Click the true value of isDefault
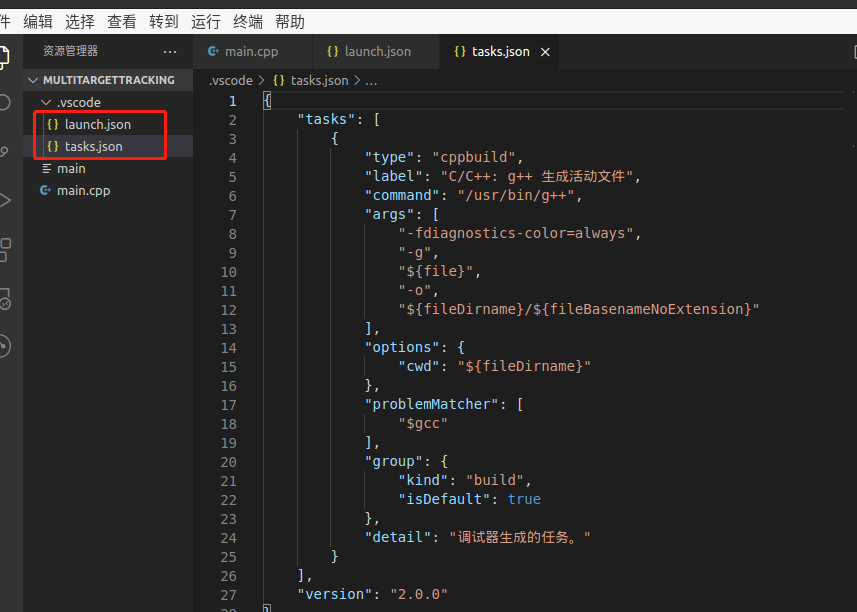The height and width of the screenshot is (612, 857). (x=524, y=499)
